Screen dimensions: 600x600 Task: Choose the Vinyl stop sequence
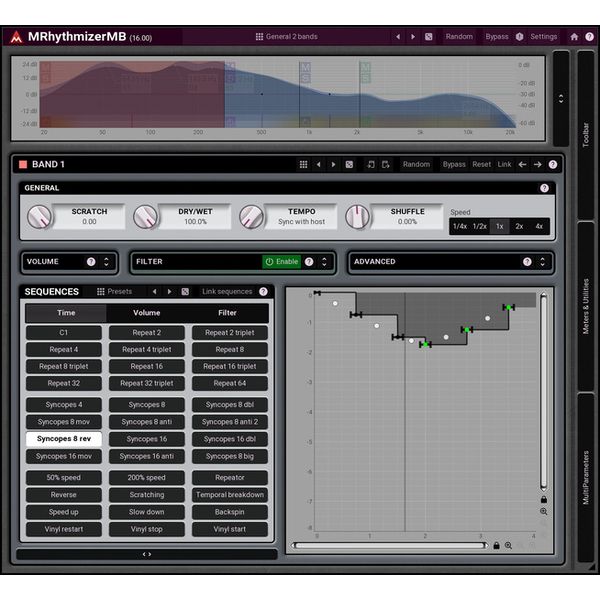[x=147, y=530]
